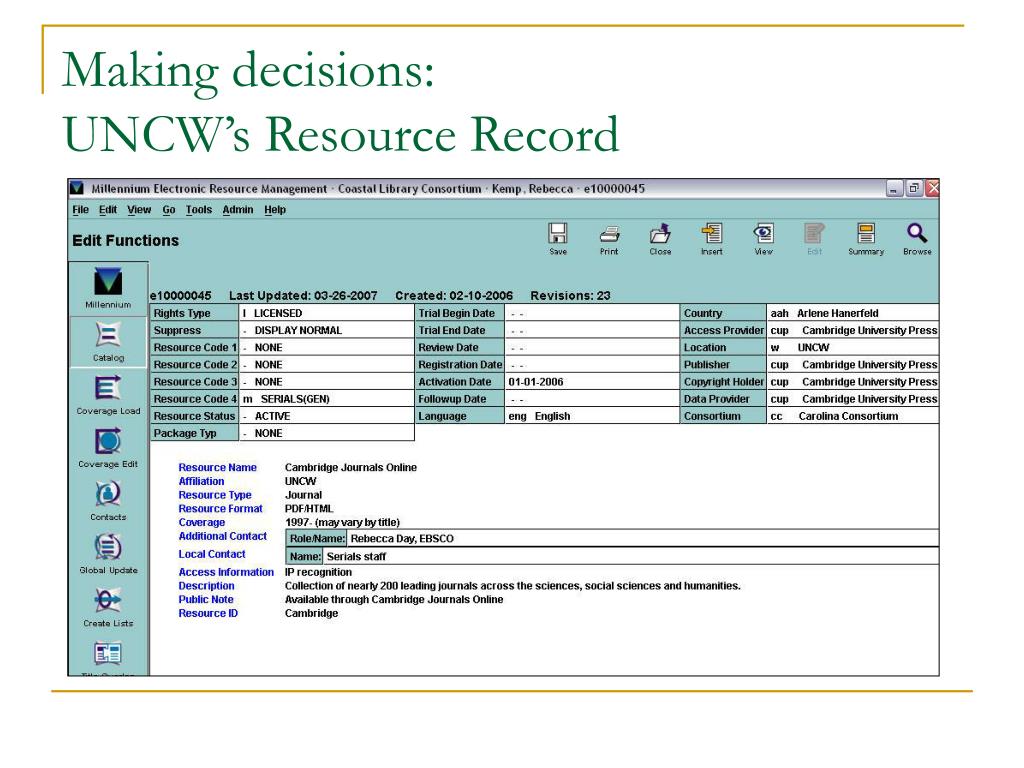
Task: Click the Resource Name field label
Action: coord(217,468)
